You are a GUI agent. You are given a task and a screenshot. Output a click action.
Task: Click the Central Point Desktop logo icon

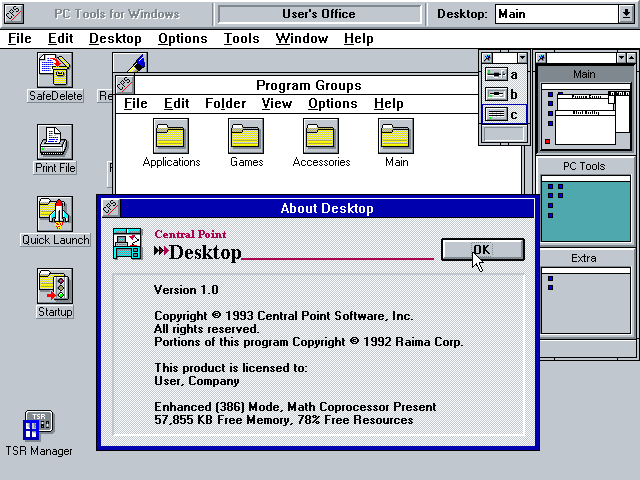(x=127, y=244)
